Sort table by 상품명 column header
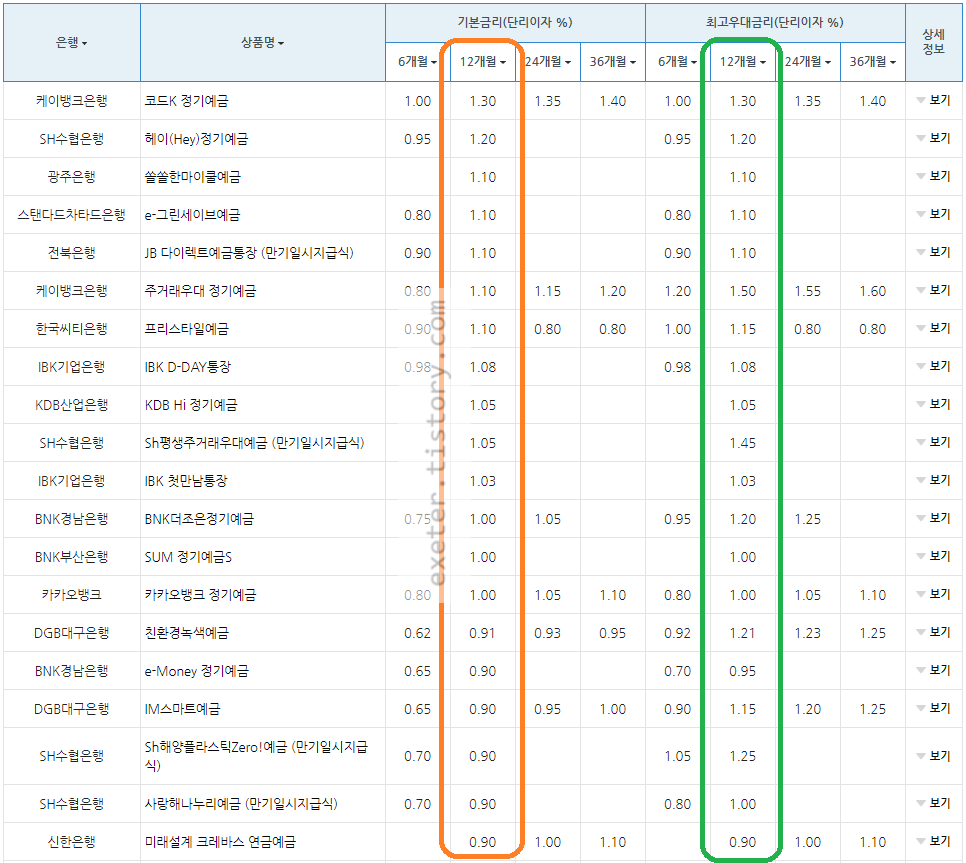The image size is (966, 863). tap(262, 43)
